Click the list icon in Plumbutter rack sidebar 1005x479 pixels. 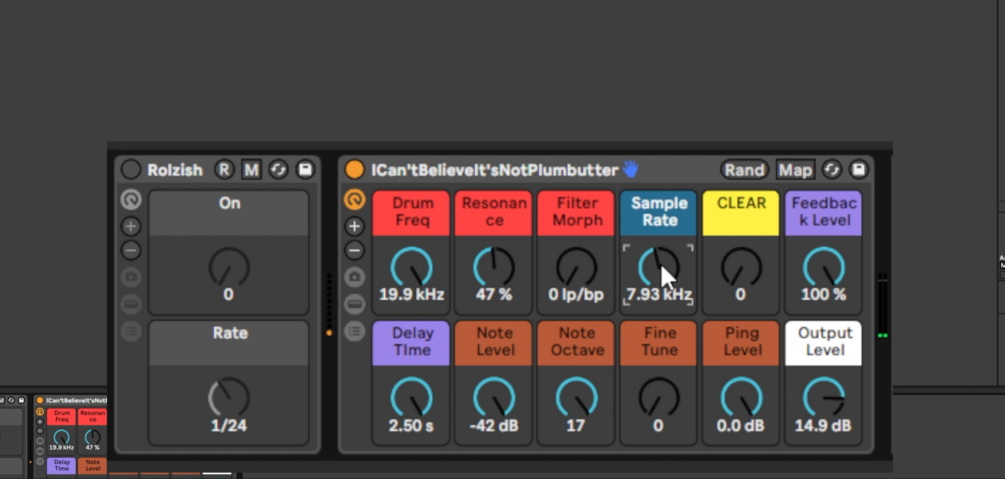pyautogui.click(x=354, y=331)
